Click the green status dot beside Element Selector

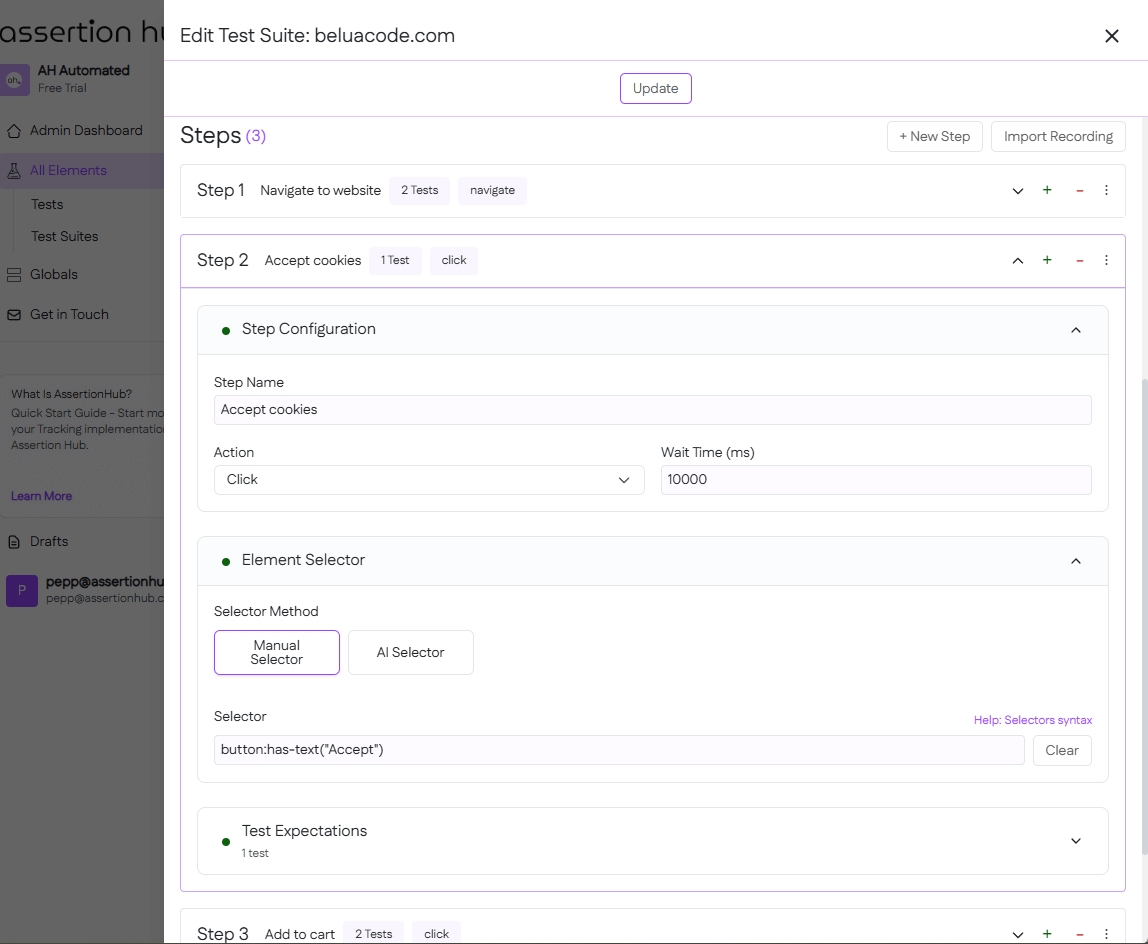226,561
